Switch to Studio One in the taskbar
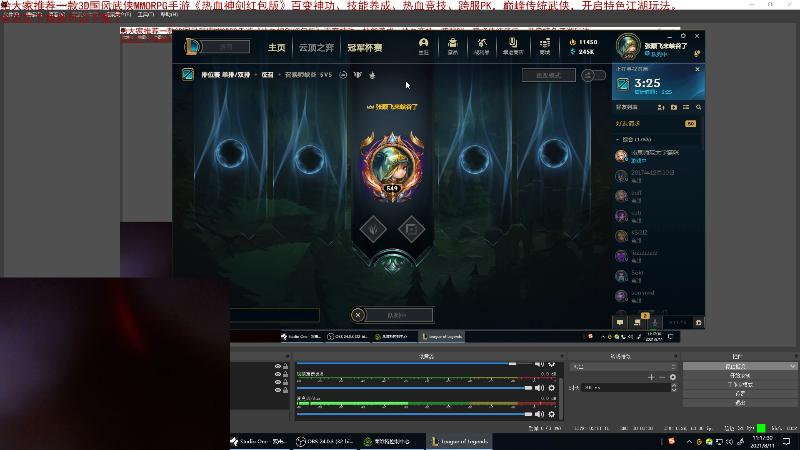The width and height of the screenshot is (800, 450). point(259,441)
